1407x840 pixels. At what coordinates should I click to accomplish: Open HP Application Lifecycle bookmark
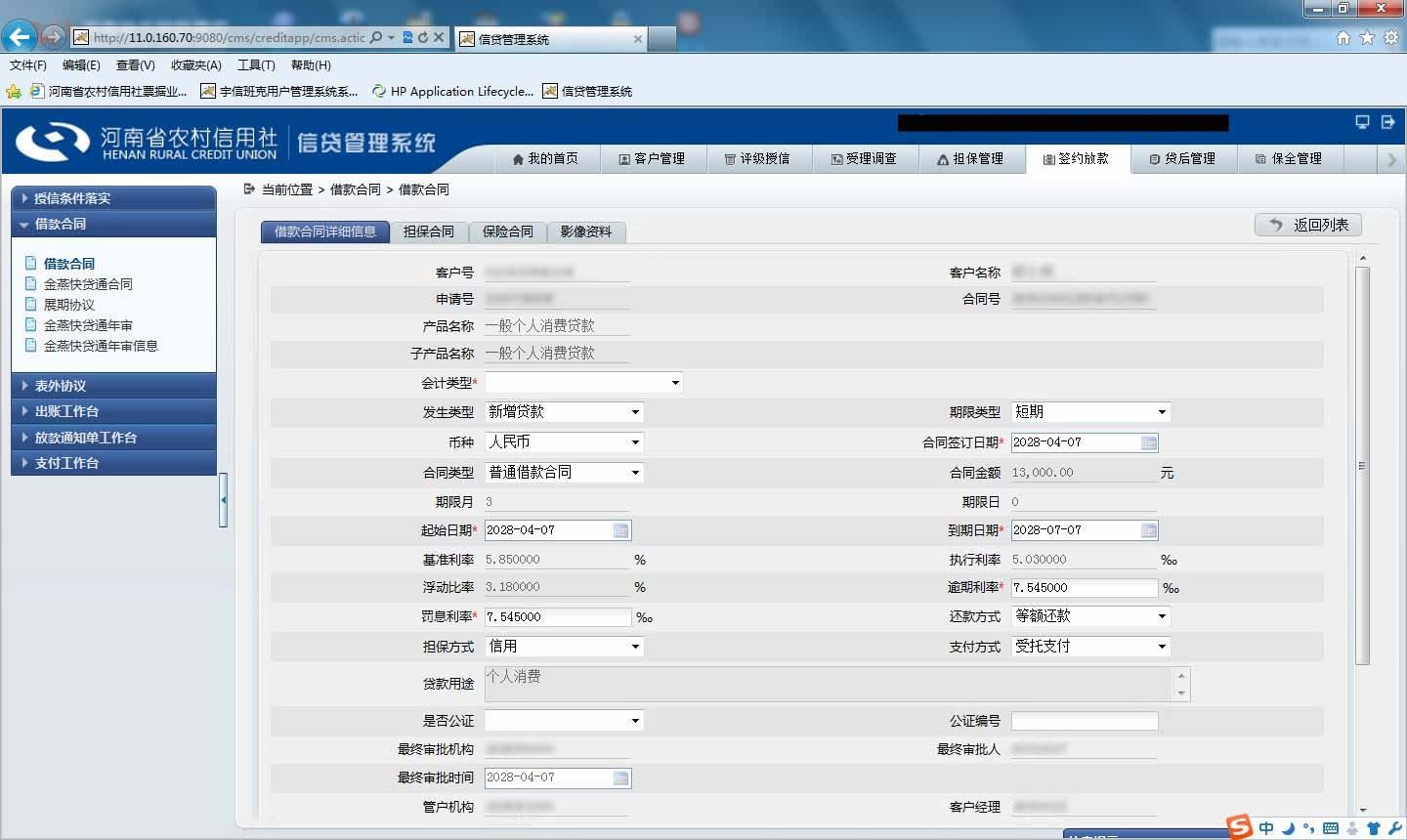click(452, 91)
